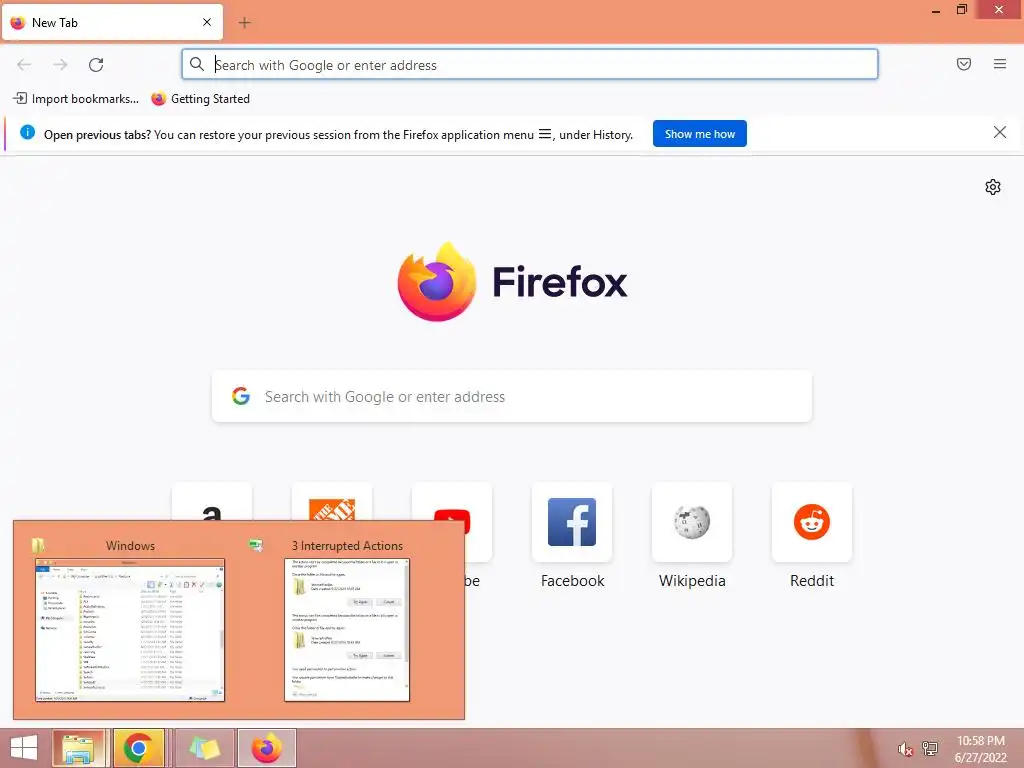Click the forward navigation arrow
1024x768 pixels.
coord(60,65)
